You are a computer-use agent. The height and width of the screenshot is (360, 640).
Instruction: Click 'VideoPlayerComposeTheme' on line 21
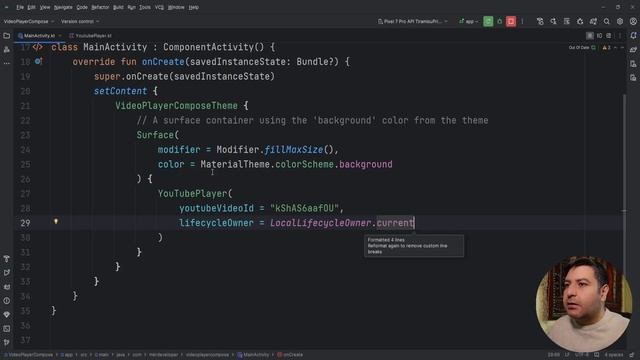click(x=176, y=106)
